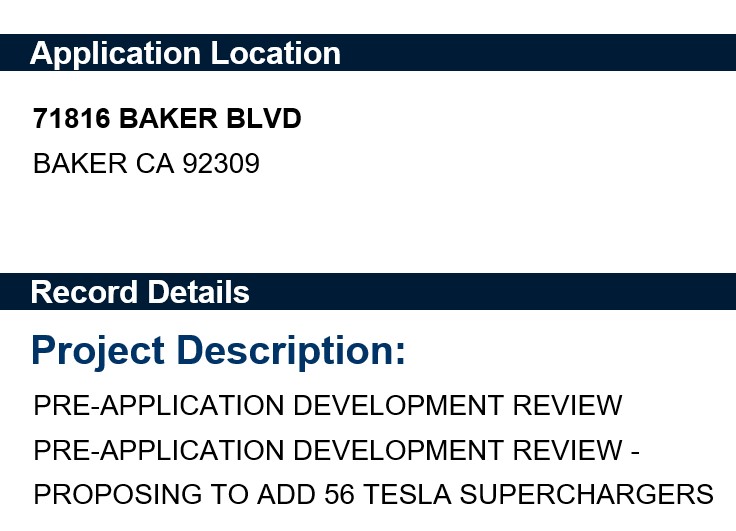Click the review line ending with a dash
736x531 pixels.
tap(336, 450)
